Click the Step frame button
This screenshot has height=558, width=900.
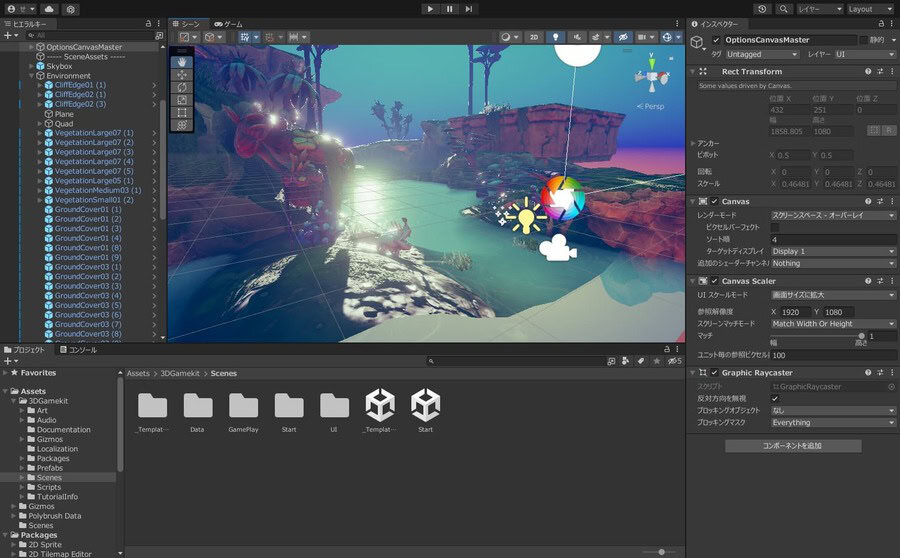pos(469,9)
